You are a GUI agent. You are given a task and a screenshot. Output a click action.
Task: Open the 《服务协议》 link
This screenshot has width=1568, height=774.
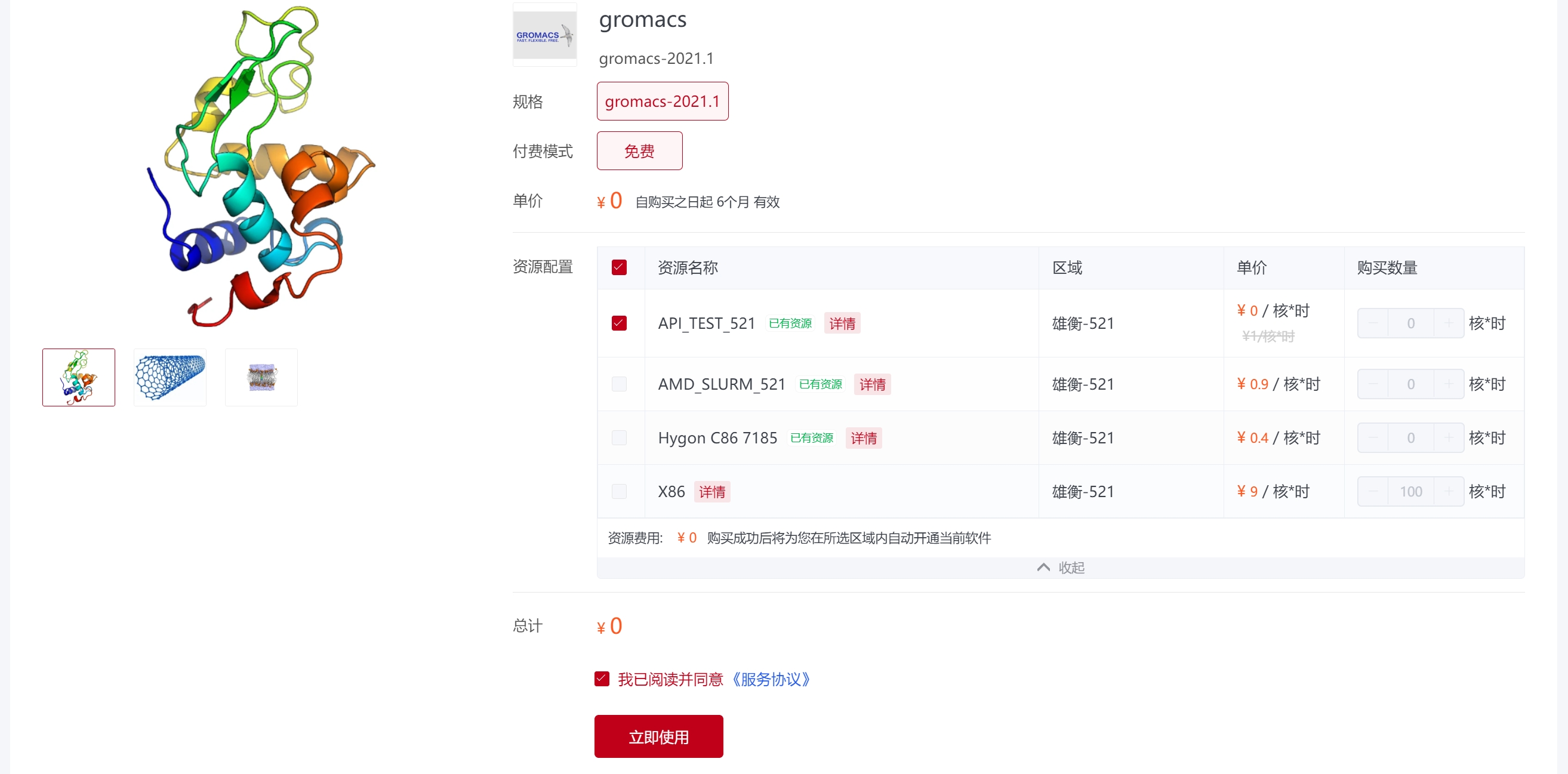(x=771, y=679)
